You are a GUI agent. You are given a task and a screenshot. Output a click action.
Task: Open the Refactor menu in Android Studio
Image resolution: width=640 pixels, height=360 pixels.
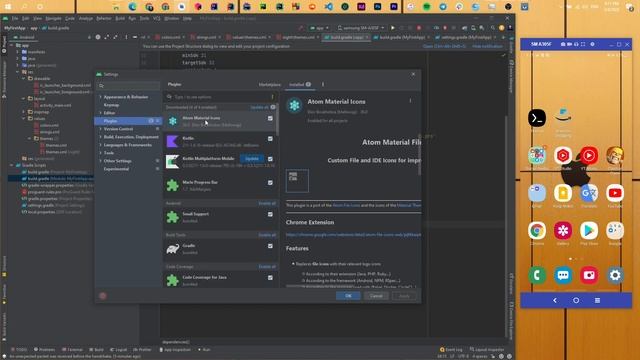point(104,18)
